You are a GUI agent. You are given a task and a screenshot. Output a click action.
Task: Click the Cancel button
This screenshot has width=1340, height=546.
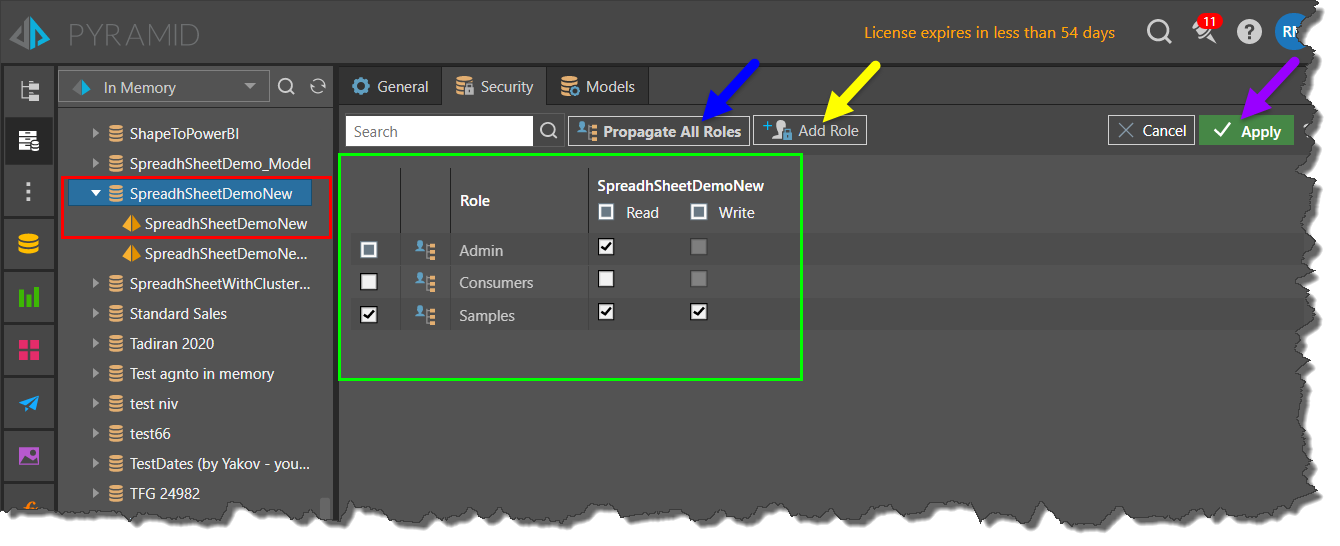[x=1151, y=130]
